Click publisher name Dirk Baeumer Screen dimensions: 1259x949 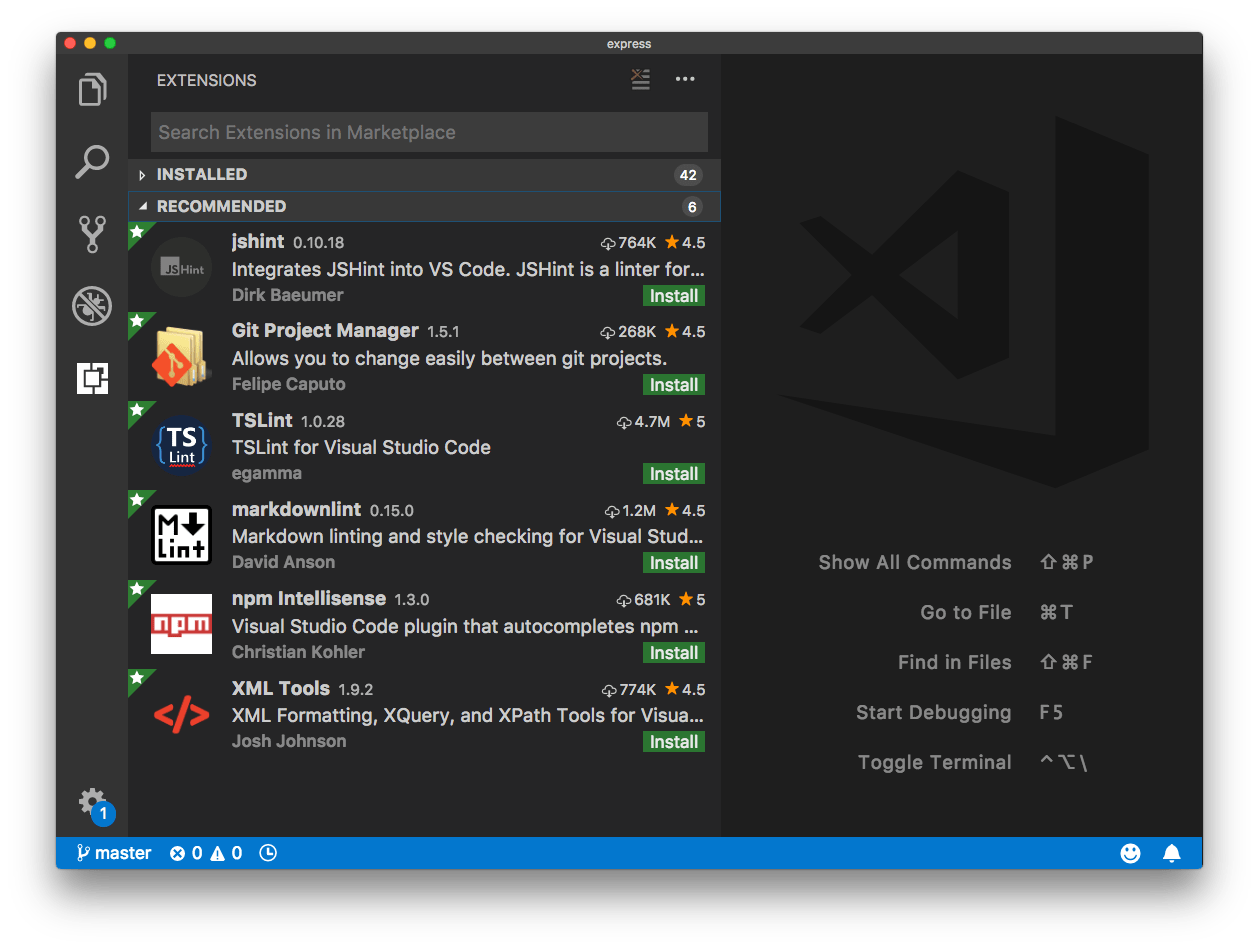coord(287,295)
